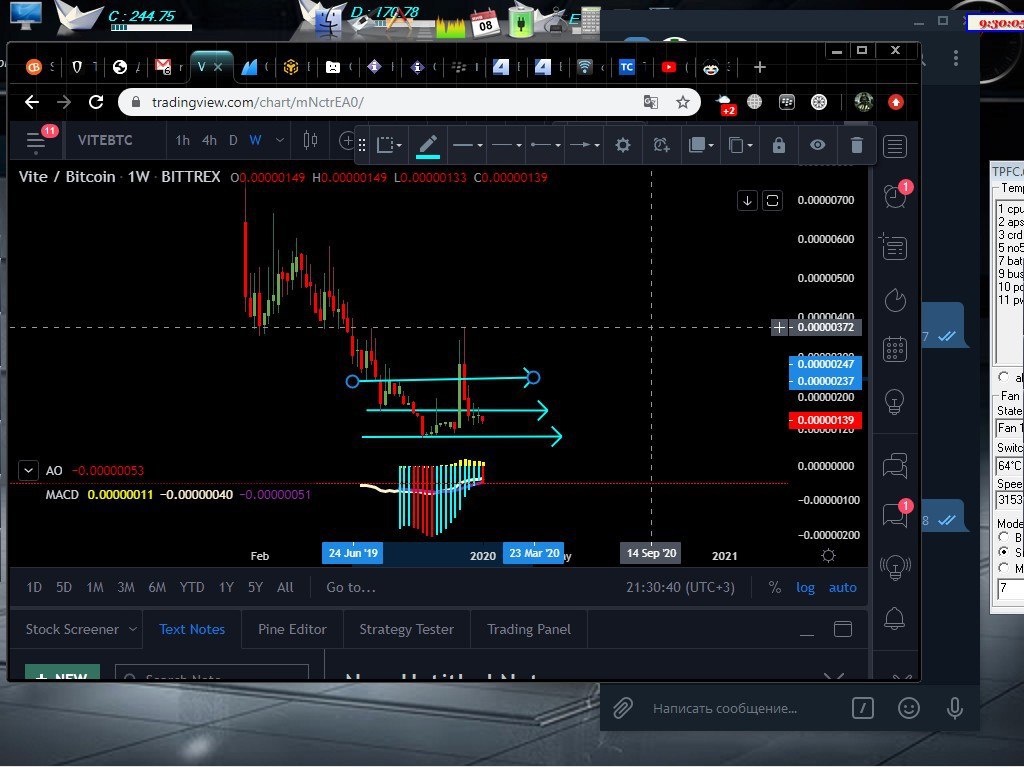Screen dimensions: 1024x768
Task: Select the drawing template tool in floating toolbar
Action: pos(389,145)
